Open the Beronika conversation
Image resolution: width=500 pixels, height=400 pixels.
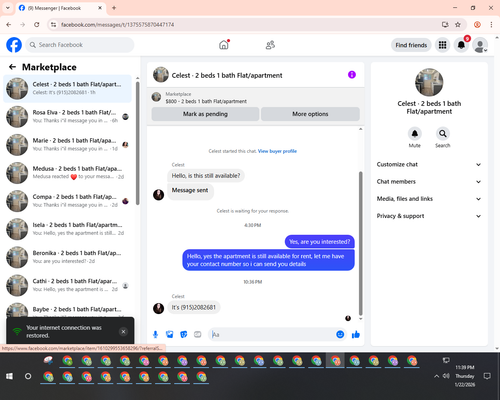pos(68,257)
